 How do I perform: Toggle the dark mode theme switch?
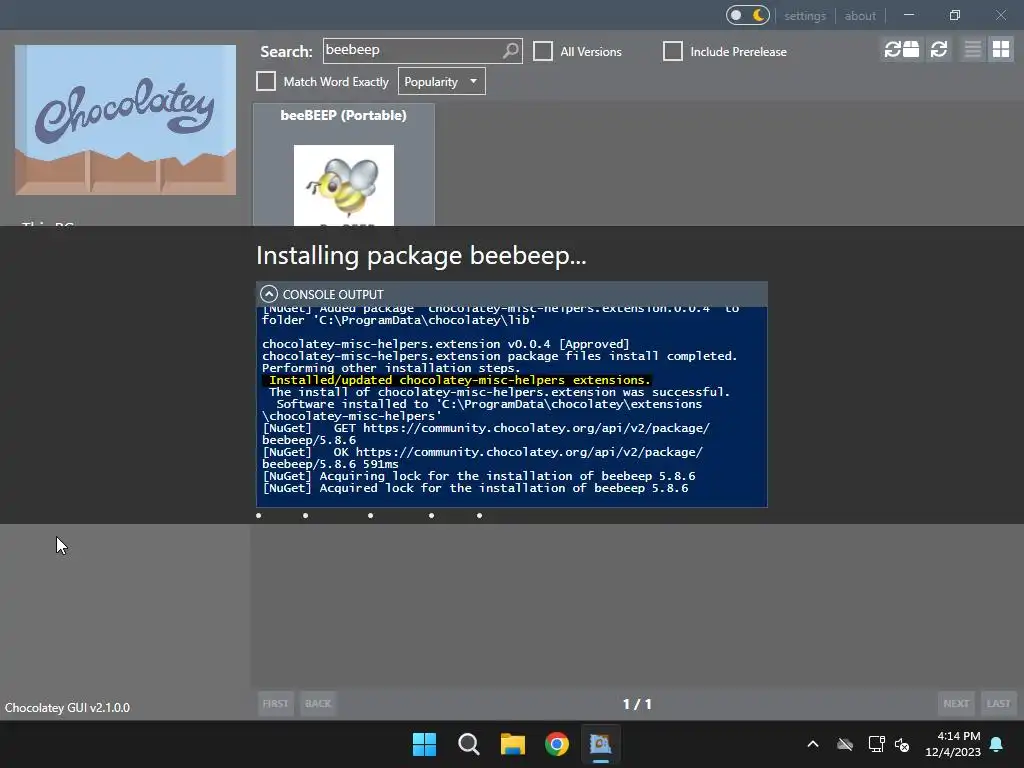point(748,15)
